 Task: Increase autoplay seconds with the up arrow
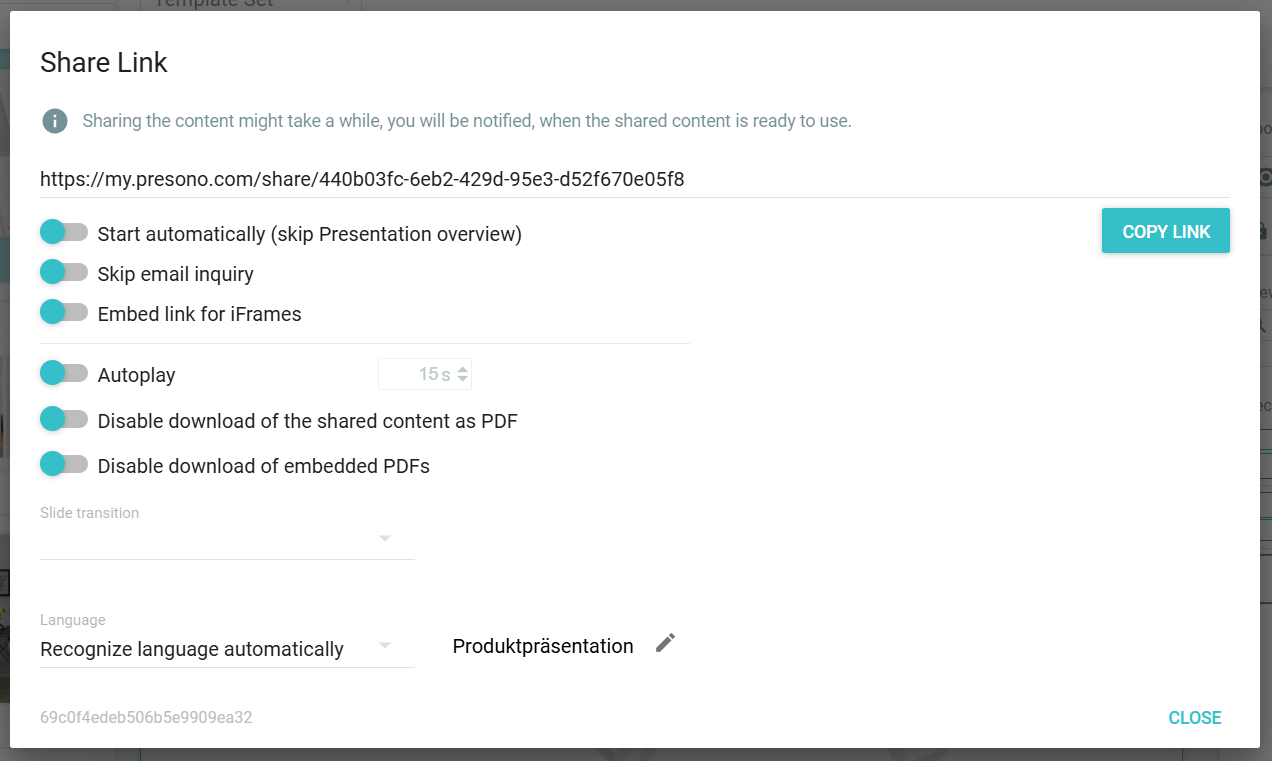point(462,369)
